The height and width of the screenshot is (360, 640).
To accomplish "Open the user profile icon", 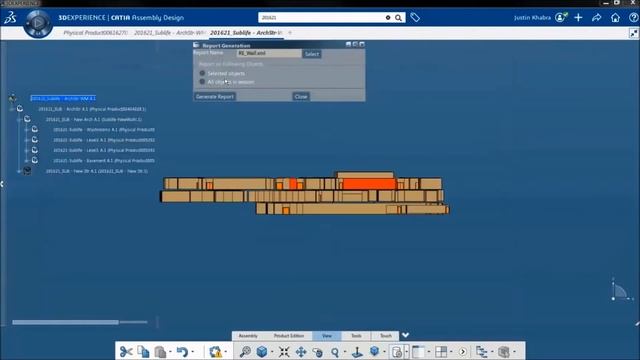I will tap(561, 18).
